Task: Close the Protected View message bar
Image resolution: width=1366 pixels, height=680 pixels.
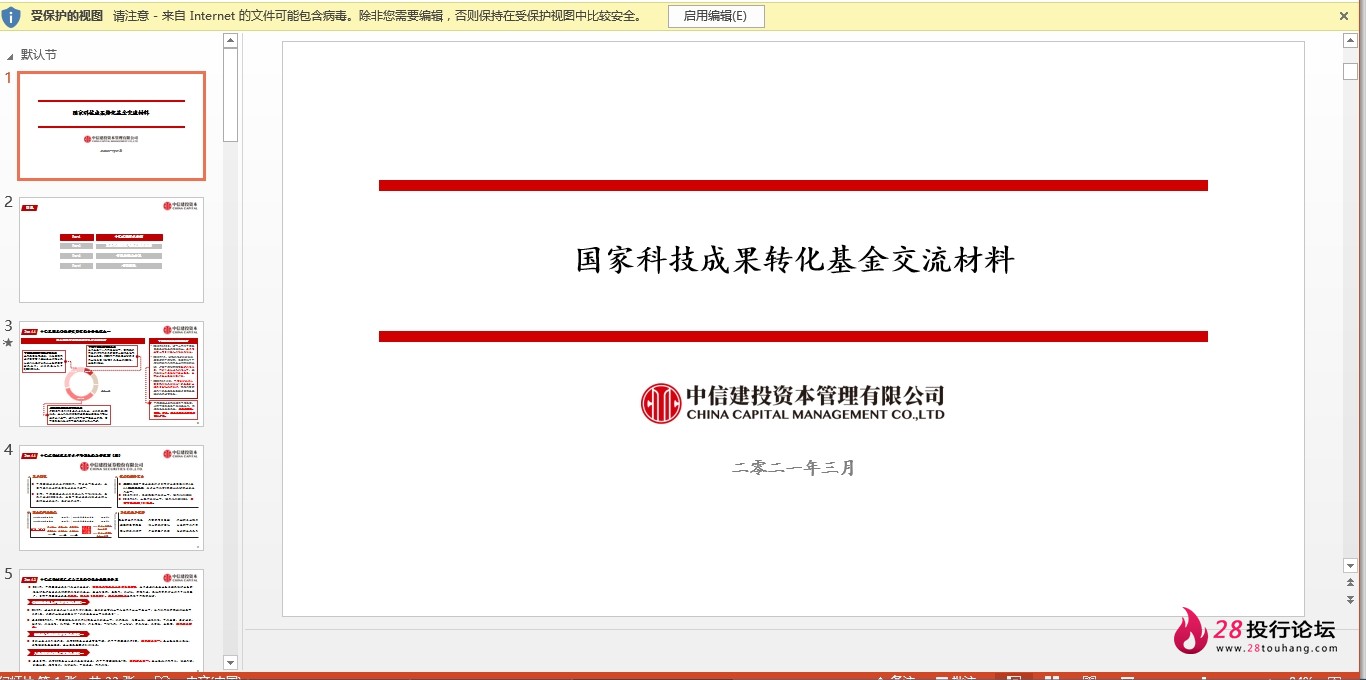Action: point(1344,16)
